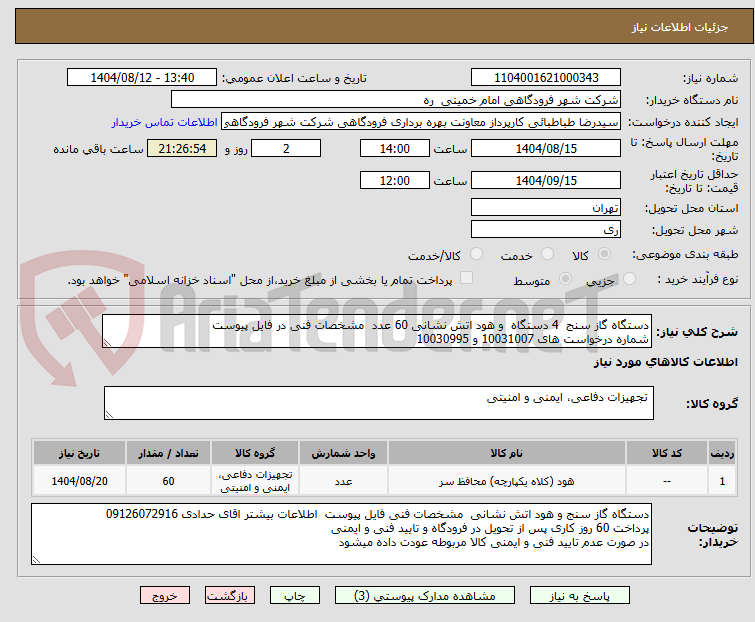Click the row number 1 cell
The height and width of the screenshot is (622, 755).
[722, 481]
